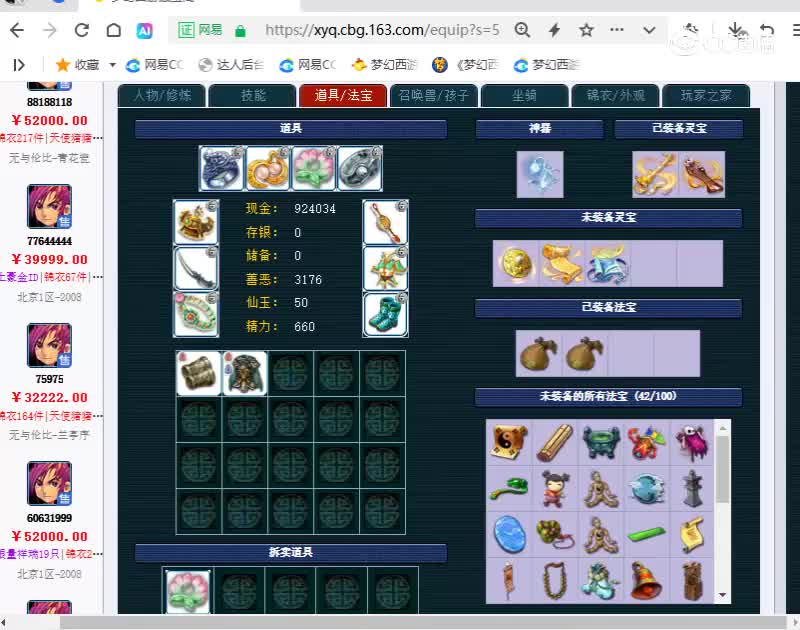Switch to the 人物/修炼 tab
The image size is (800, 630).
(x=162, y=95)
